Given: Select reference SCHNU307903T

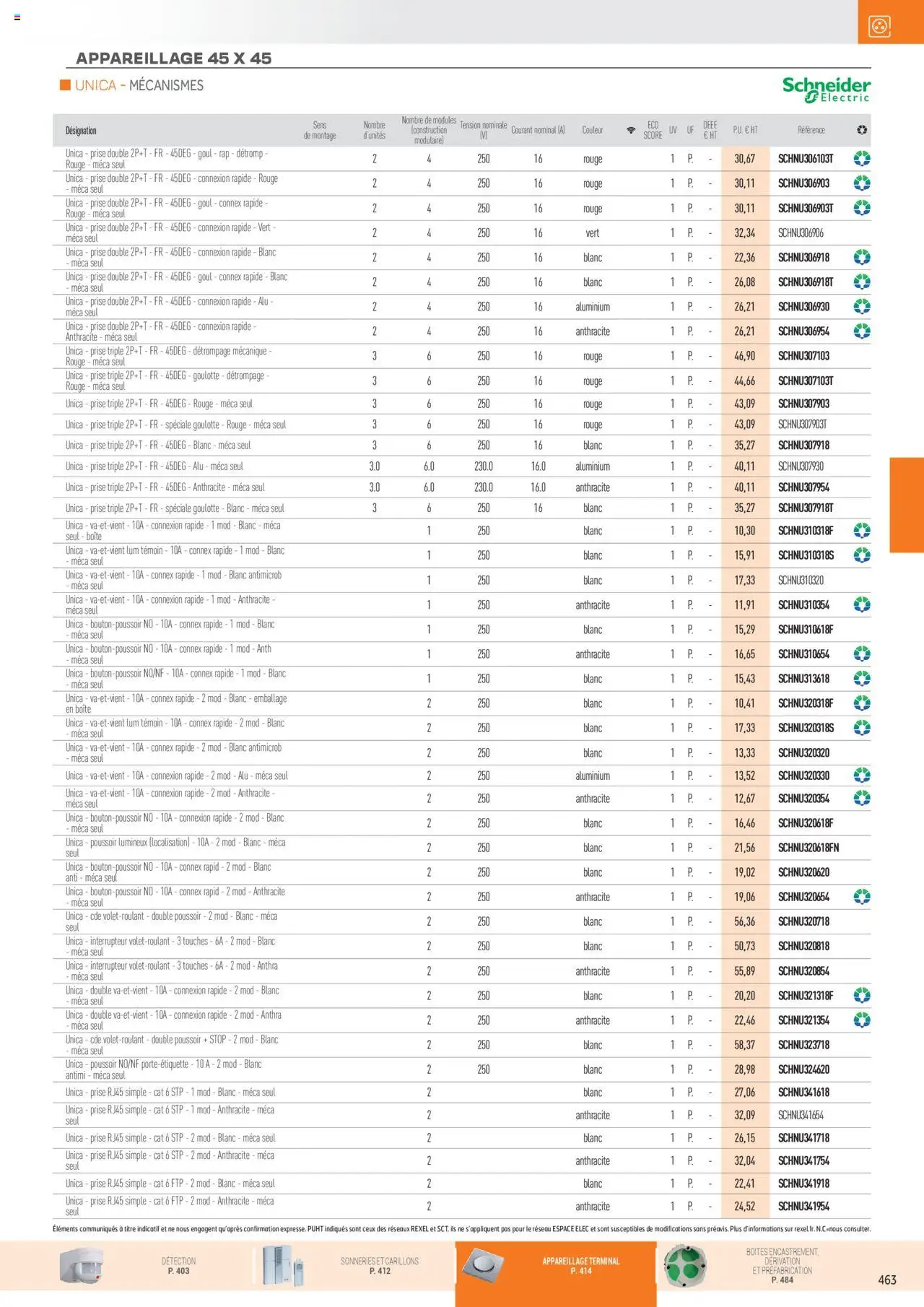Looking at the screenshot, I should coord(803,425).
